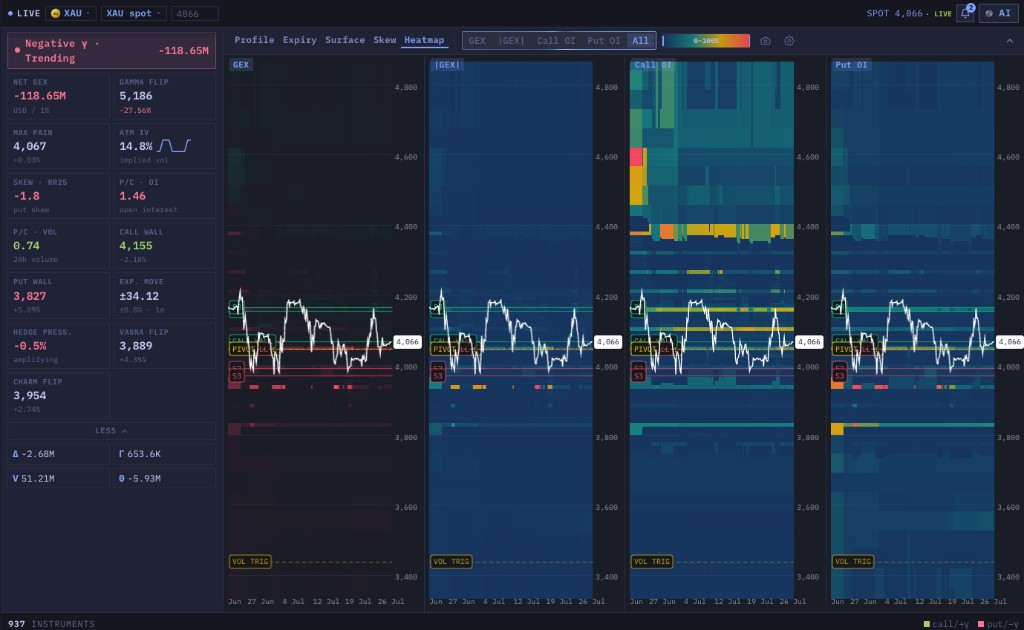Switch to the Profile tab
Image resolution: width=1024 pixels, height=630 pixels.
tap(254, 40)
